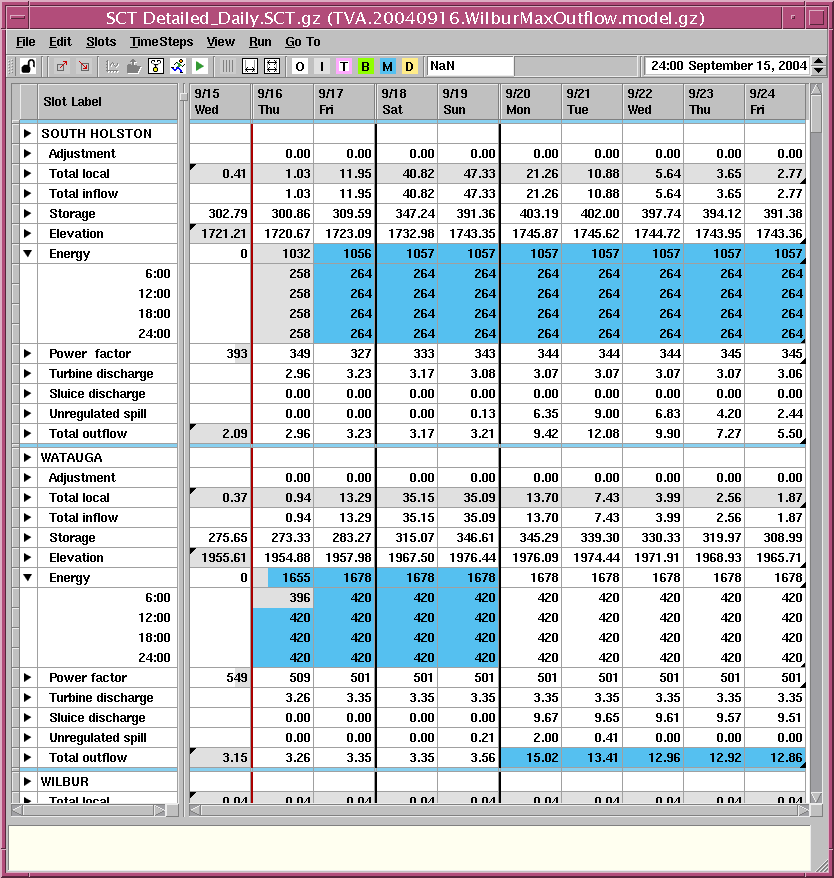The height and width of the screenshot is (878, 834).
Task: Expand South Holston Unregulated spill row
Action: pyautogui.click(x=27, y=414)
